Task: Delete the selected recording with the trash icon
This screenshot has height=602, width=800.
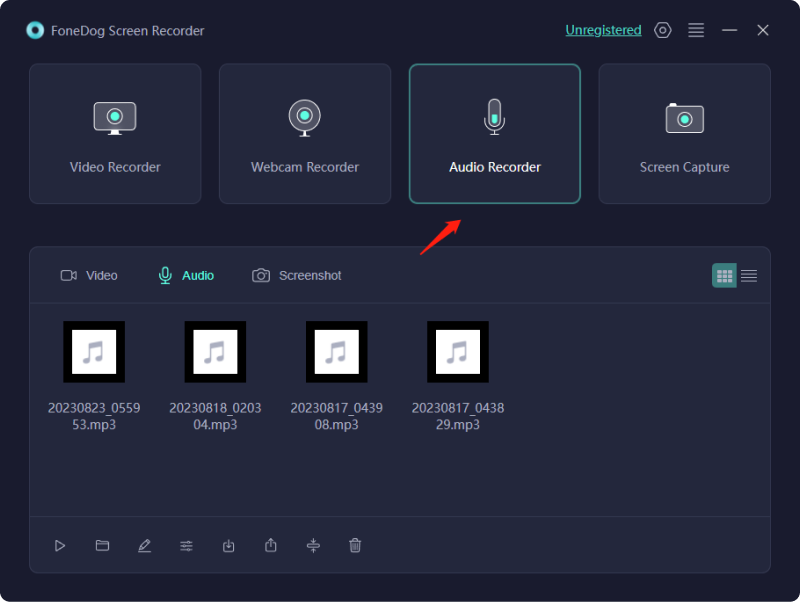Action: pyautogui.click(x=355, y=546)
